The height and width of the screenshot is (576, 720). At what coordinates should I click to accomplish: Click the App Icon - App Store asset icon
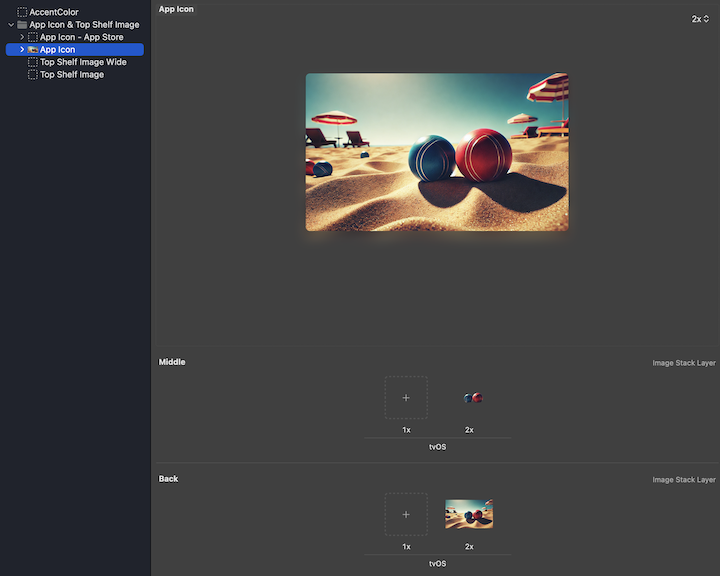coord(33,37)
